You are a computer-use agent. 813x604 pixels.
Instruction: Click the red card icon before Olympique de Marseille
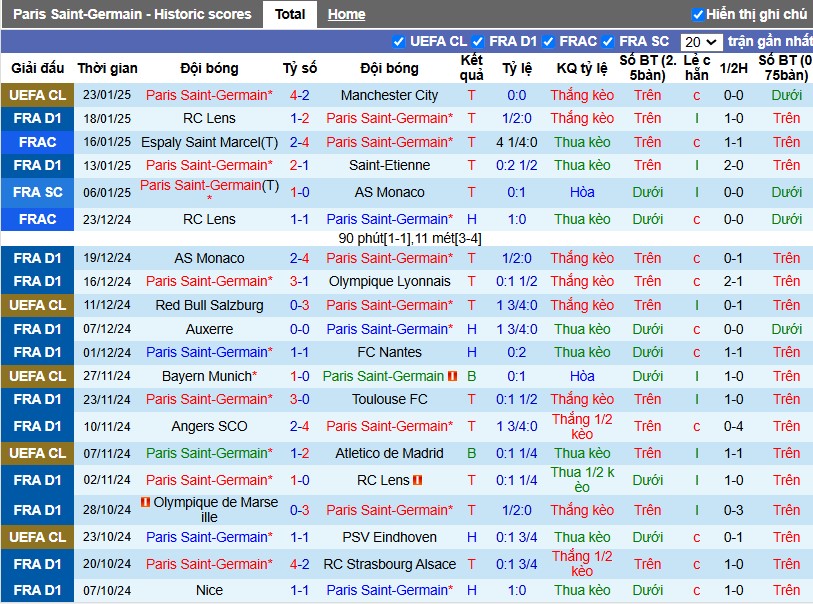(x=145, y=502)
